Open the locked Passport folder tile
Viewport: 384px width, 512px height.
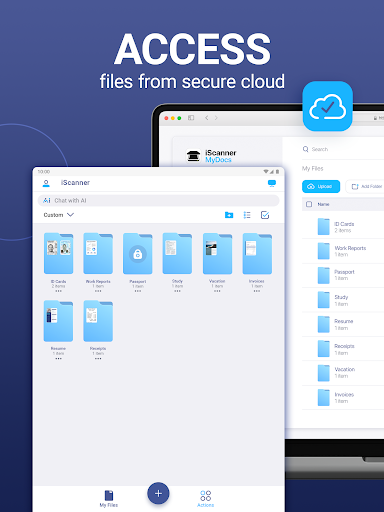click(x=138, y=253)
